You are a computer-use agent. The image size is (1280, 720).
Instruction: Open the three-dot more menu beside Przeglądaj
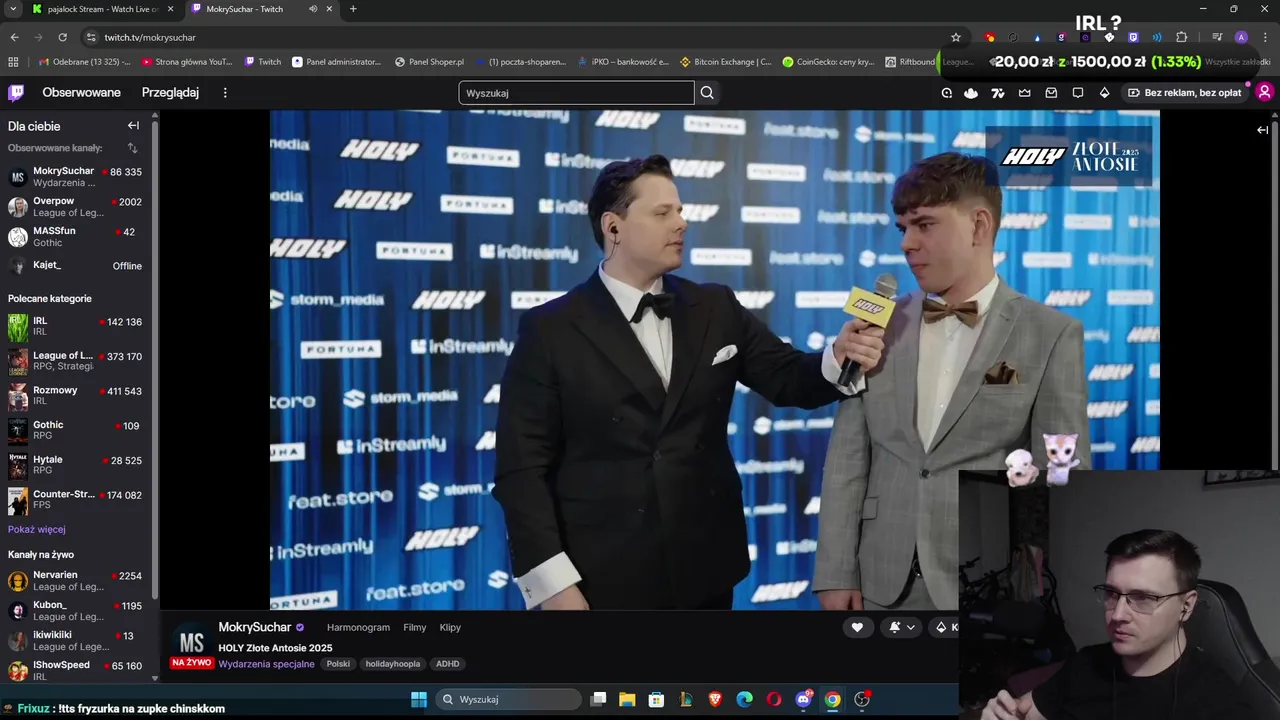225,93
